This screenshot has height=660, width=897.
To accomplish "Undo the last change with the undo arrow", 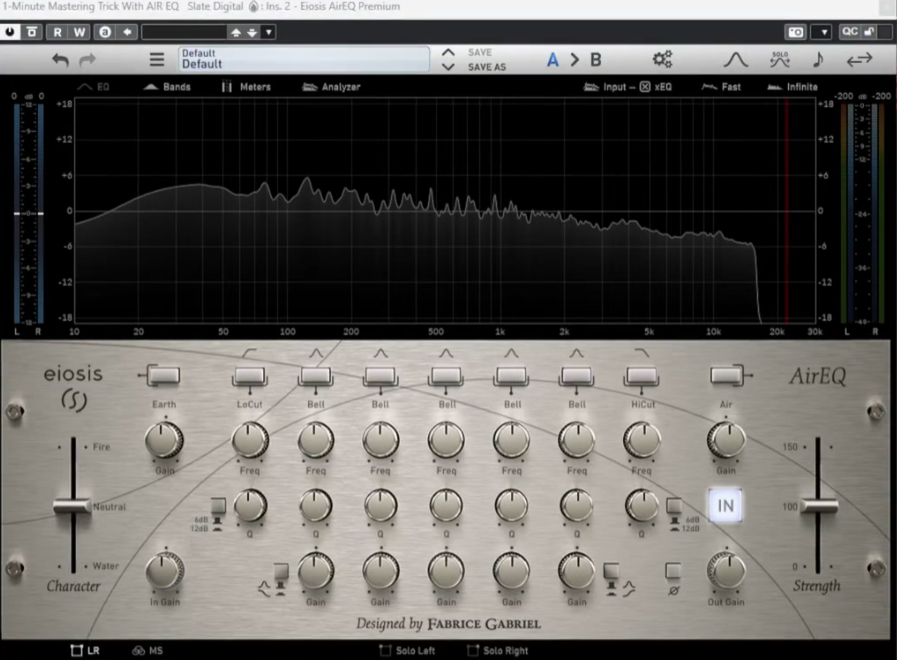I will (60, 59).
